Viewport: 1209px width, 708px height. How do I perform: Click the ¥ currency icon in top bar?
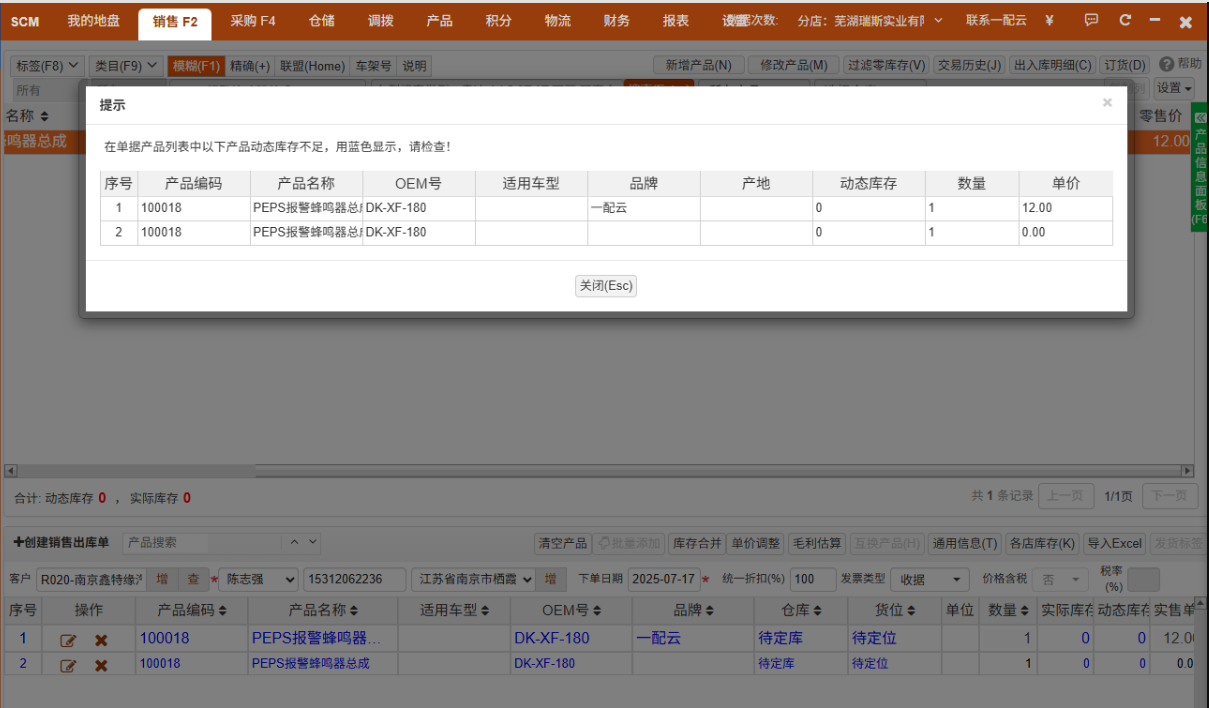(1049, 21)
